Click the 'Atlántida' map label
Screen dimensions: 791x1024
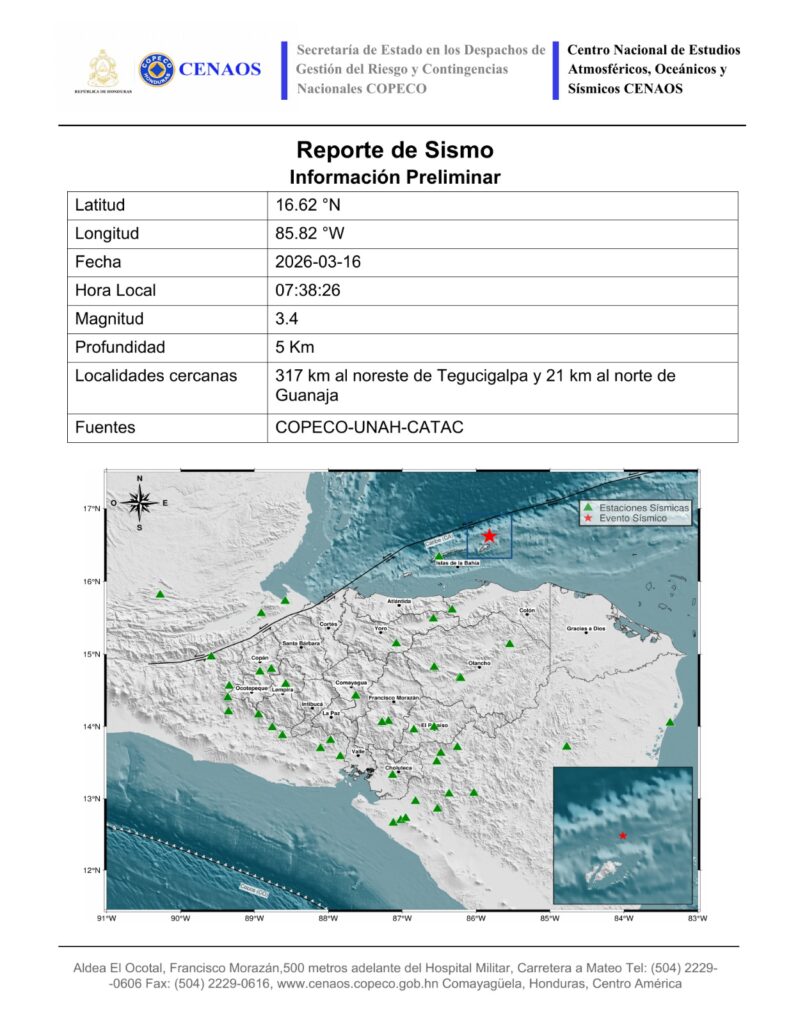click(x=399, y=601)
